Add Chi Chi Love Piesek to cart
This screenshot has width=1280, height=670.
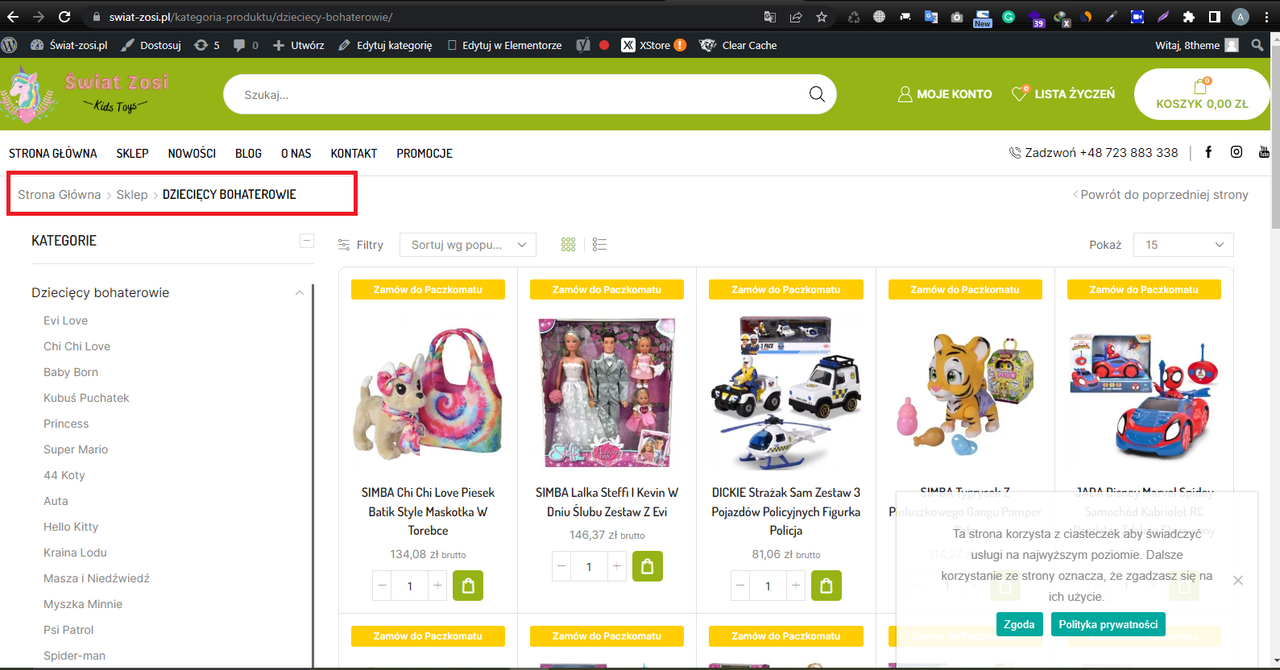coord(468,586)
